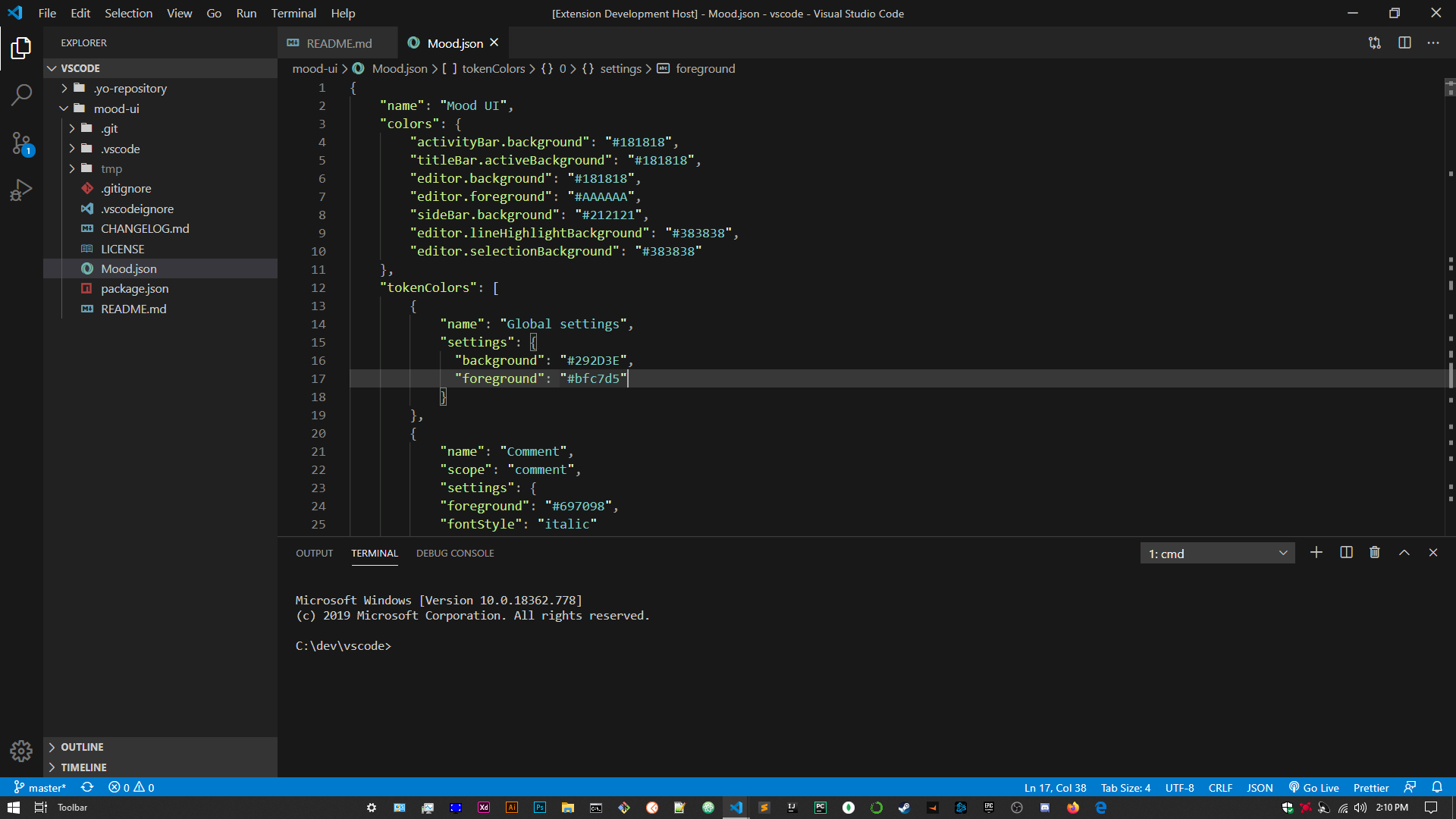Open CHANGELOG.md in the explorer
This screenshot has height=819, width=1456.
(161, 228)
